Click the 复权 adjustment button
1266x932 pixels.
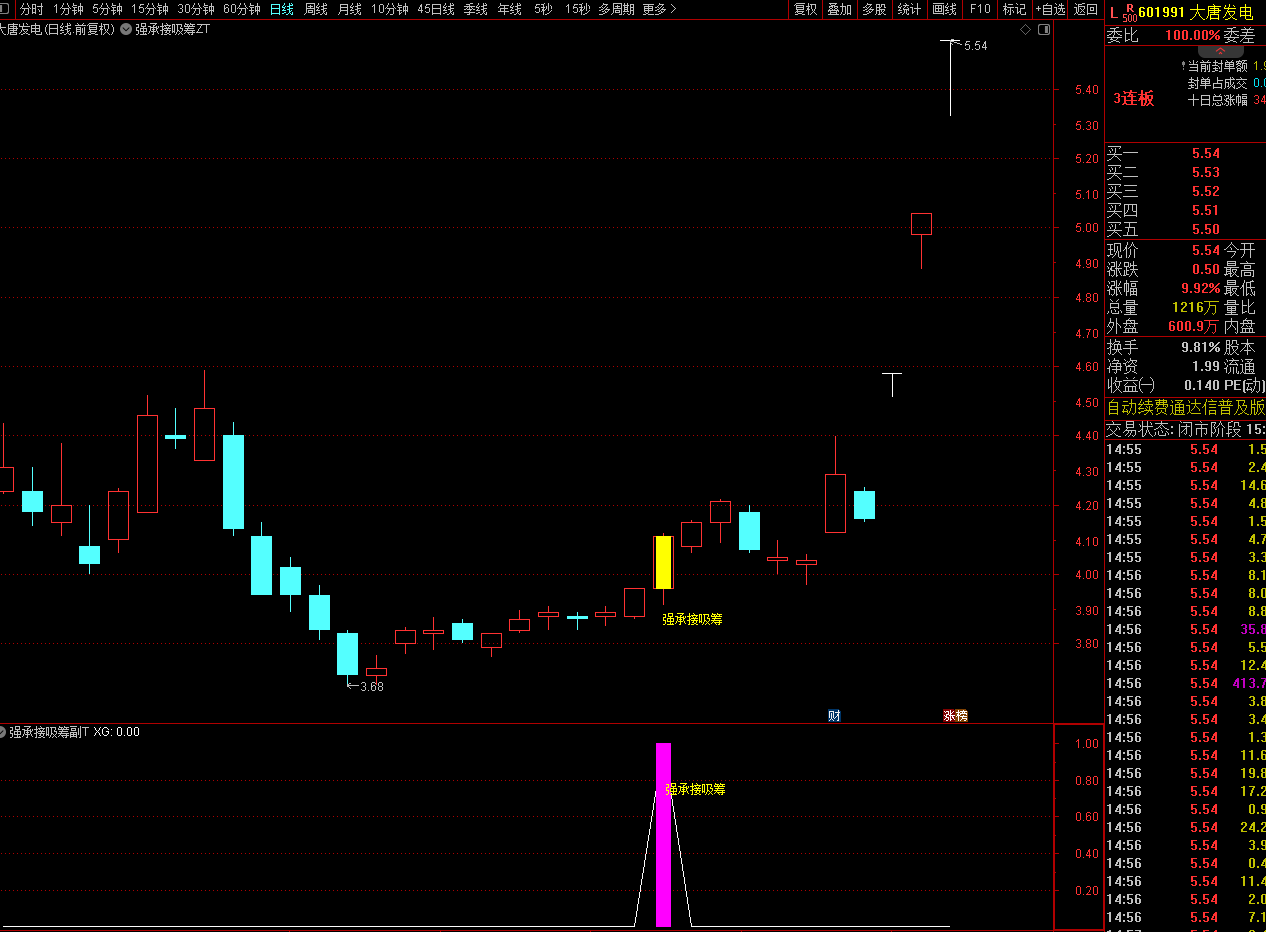[805, 9]
